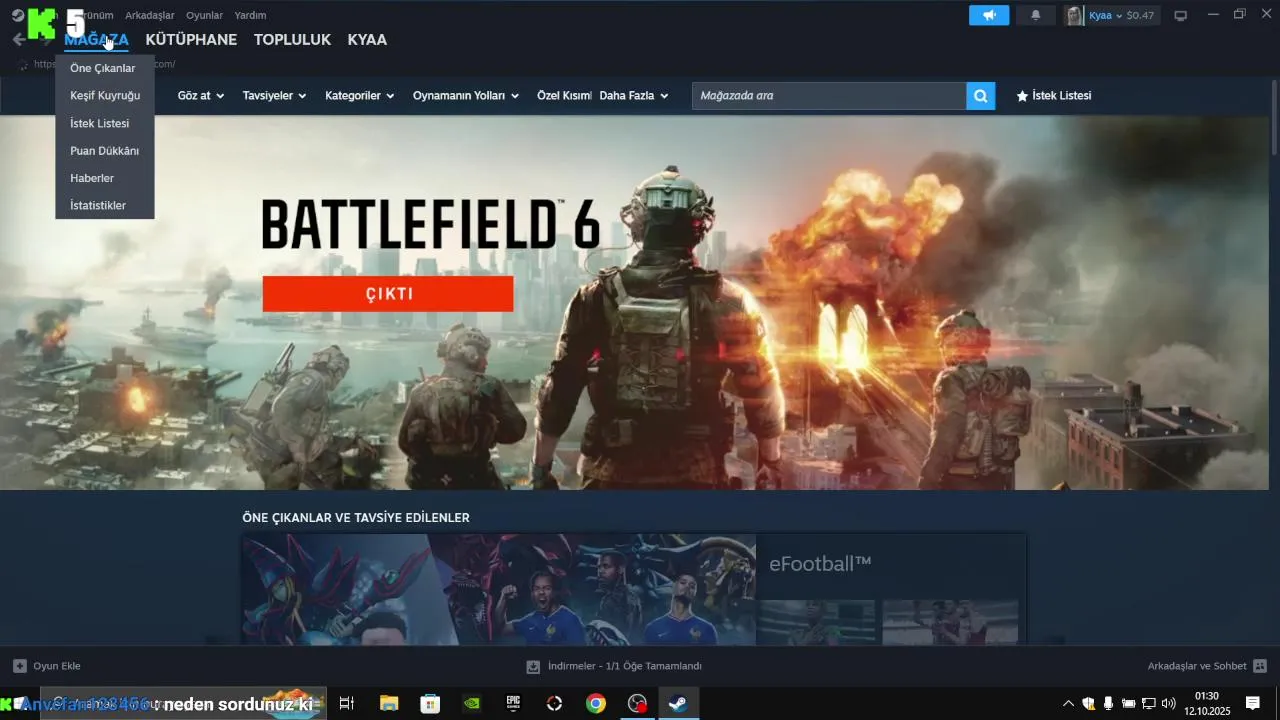Click the eFootball featured image
The image size is (1280, 720).
pos(499,589)
